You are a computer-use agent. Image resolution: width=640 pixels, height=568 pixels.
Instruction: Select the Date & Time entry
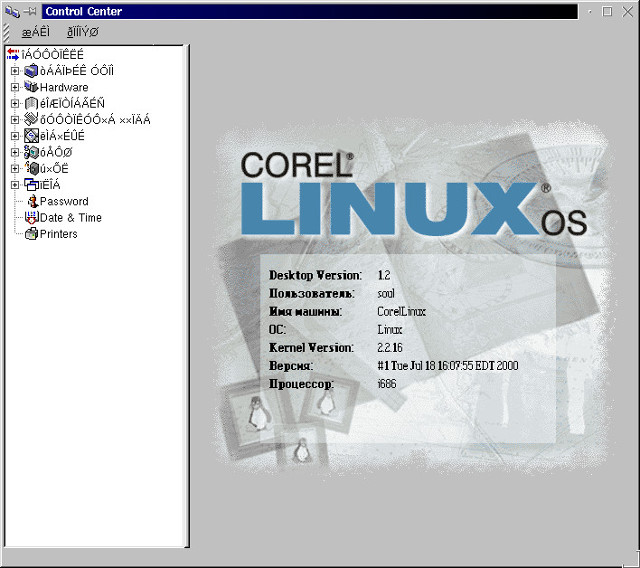pyautogui.click(x=71, y=218)
